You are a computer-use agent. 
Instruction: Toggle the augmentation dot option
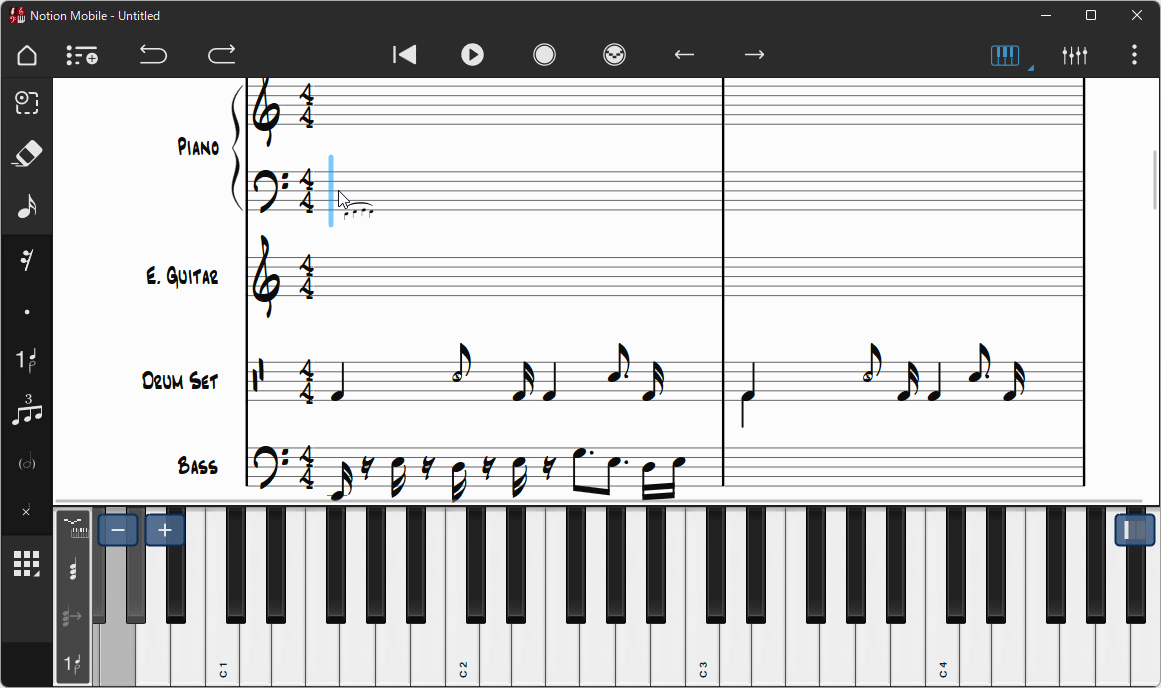(x=27, y=313)
